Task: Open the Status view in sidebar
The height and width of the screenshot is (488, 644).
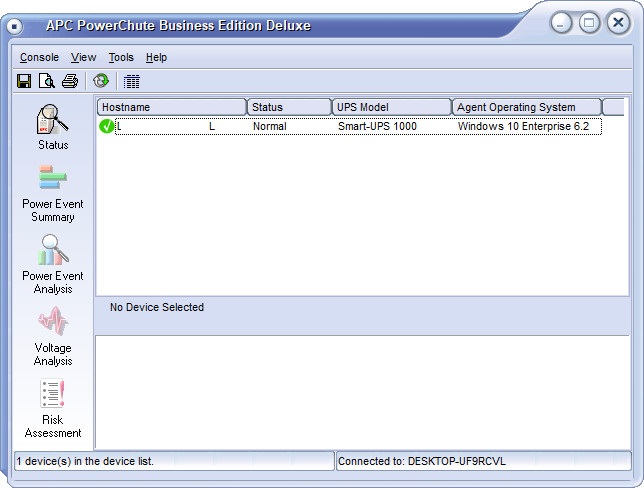Action: [53, 127]
